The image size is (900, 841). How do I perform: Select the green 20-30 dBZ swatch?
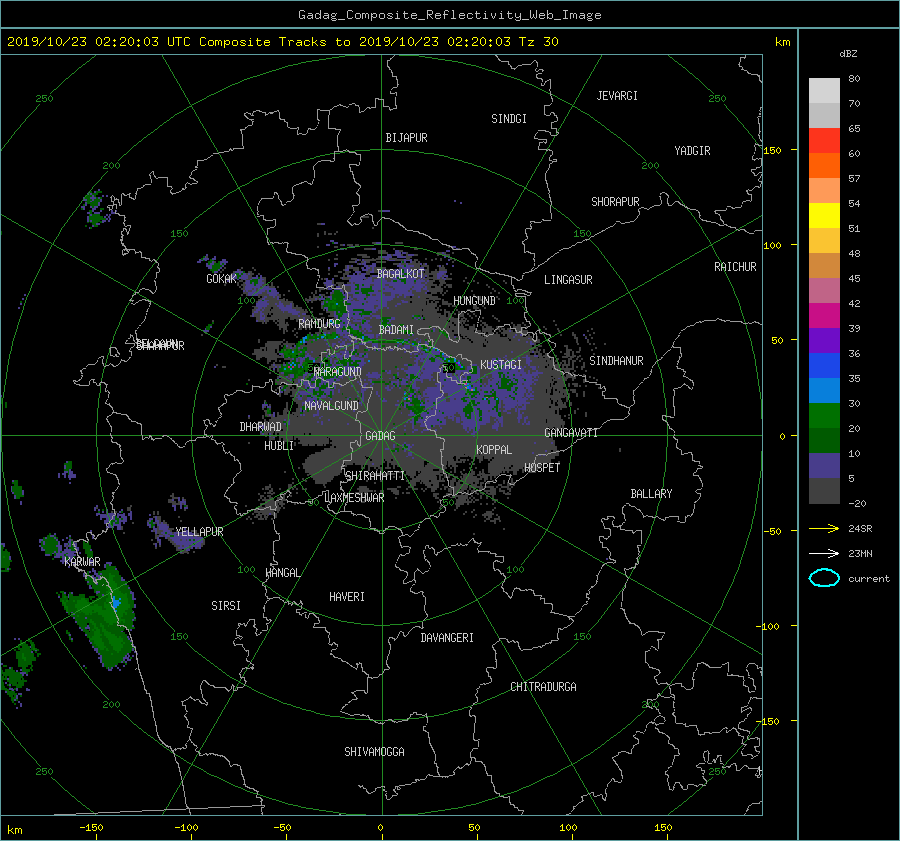click(x=824, y=416)
